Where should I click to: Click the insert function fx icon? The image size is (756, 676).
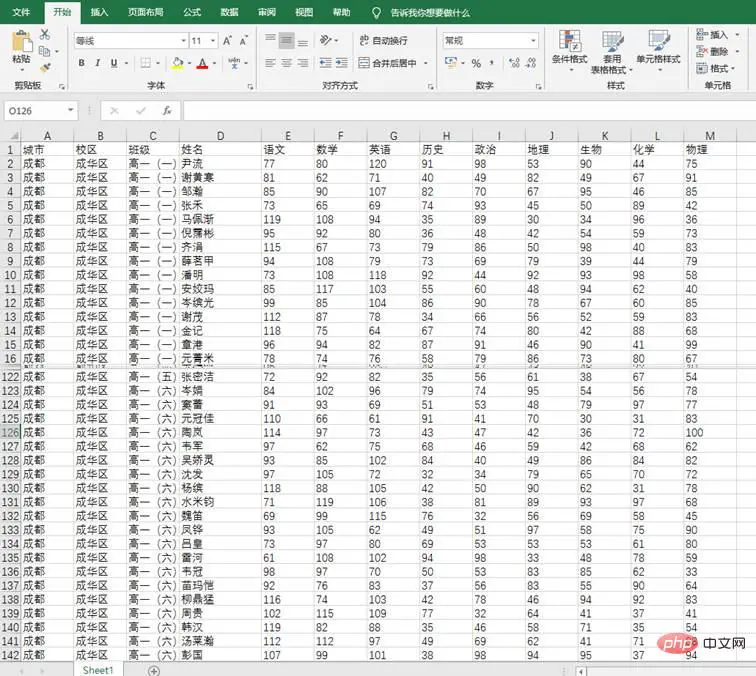pos(167,111)
